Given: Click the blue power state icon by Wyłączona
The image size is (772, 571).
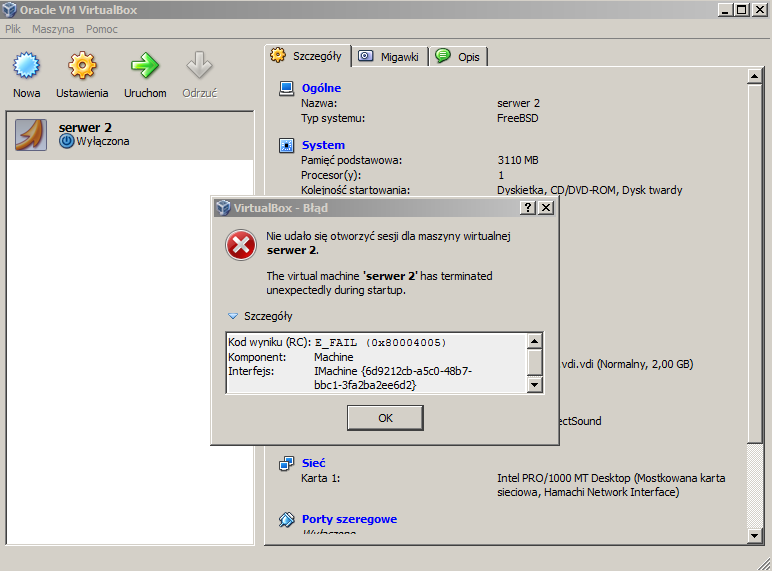Looking at the screenshot, I should (66, 142).
